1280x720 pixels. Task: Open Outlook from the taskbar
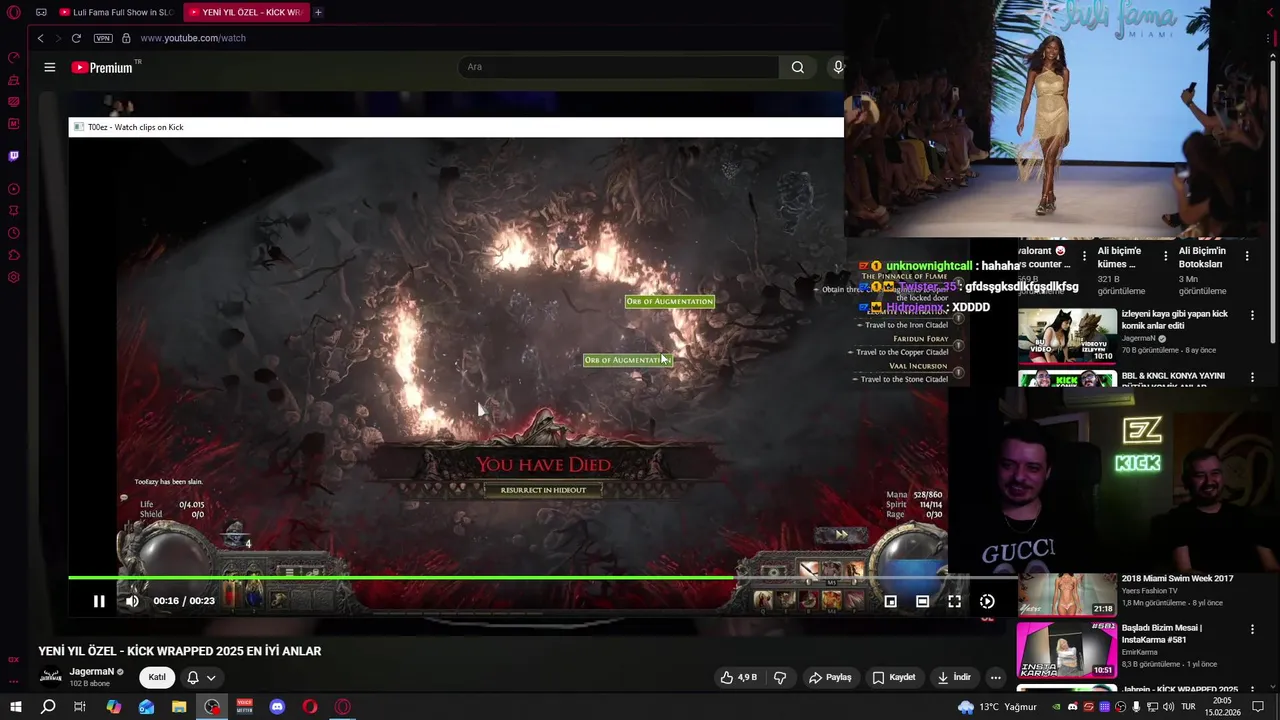tap(146, 707)
